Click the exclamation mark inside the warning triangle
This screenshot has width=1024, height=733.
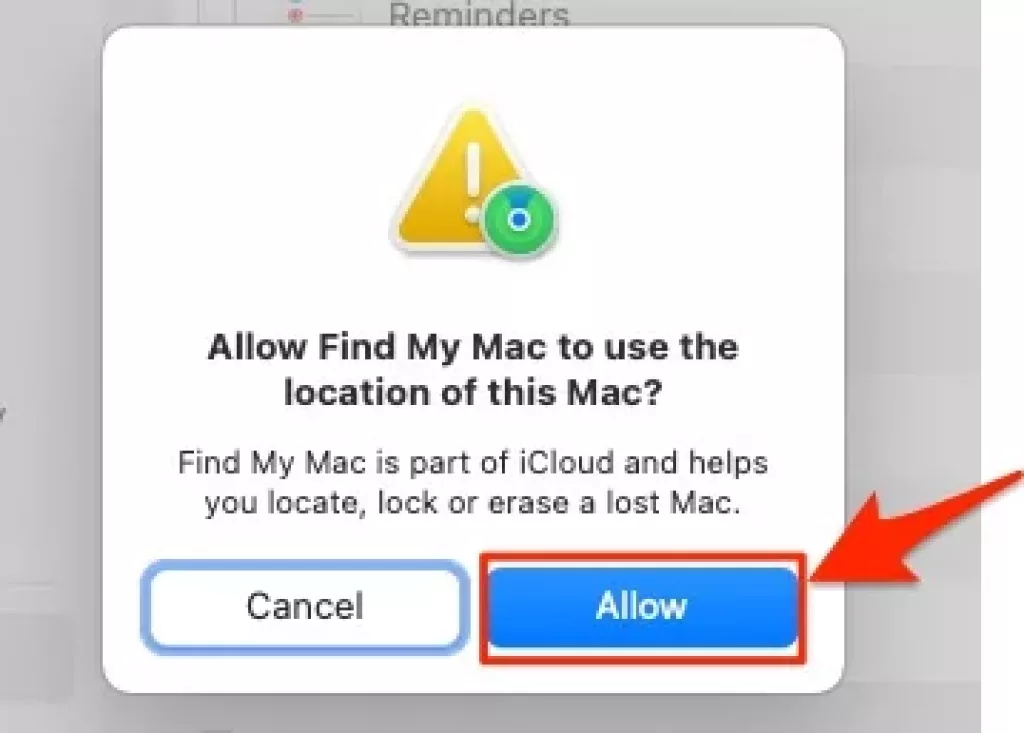tap(473, 182)
